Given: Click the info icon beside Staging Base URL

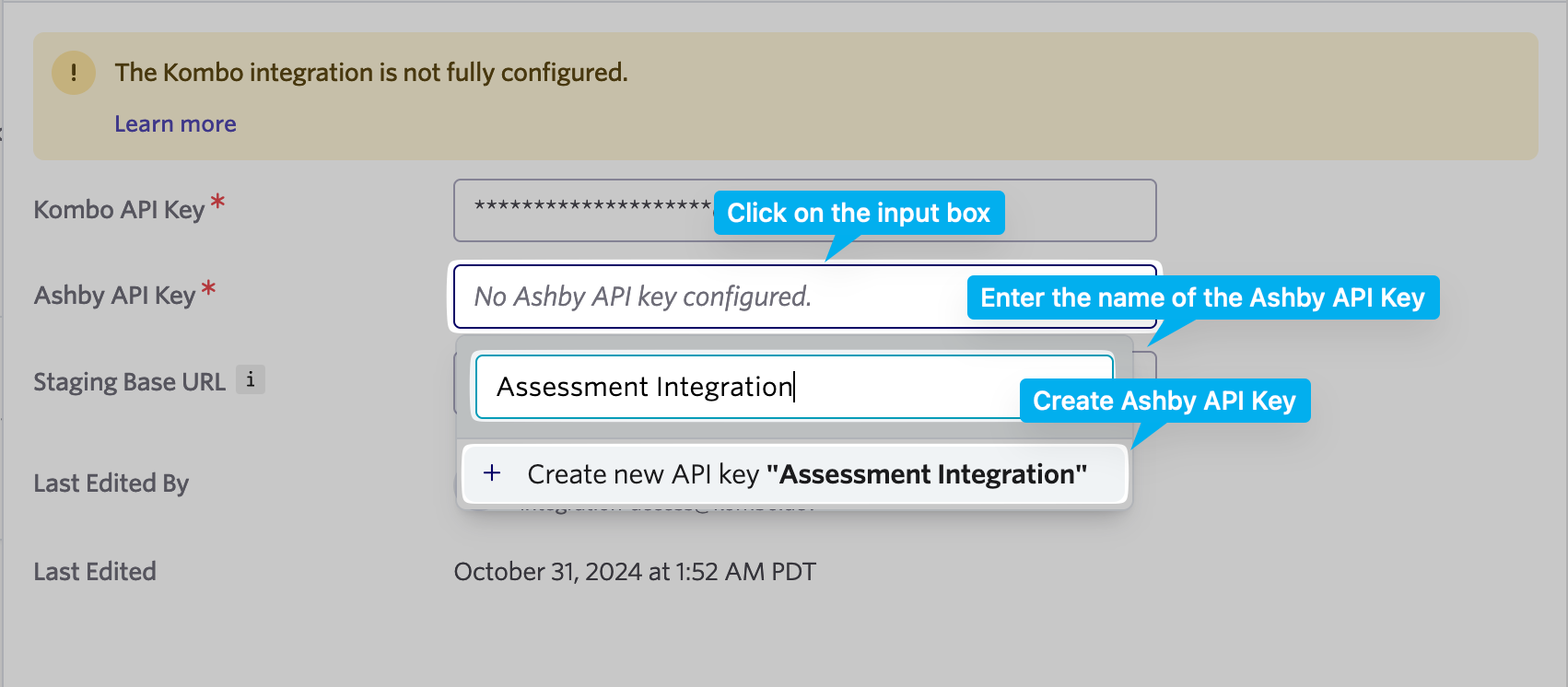Looking at the screenshot, I should [x=251, y=379].
